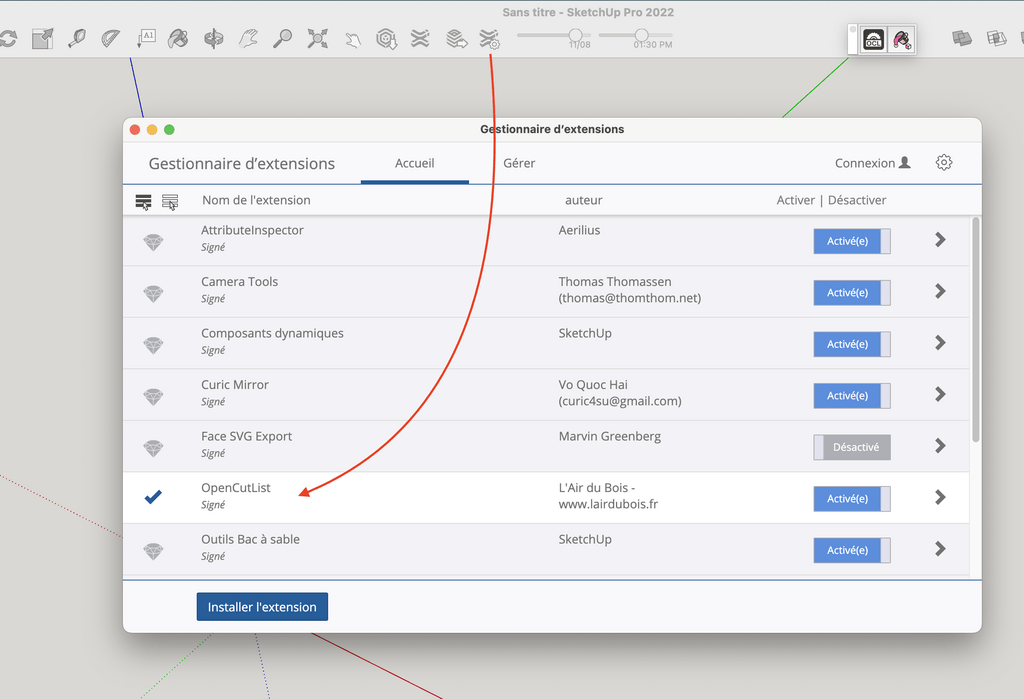Select the AttributeInspector row gem checkbox
Image resolution: width=1024 pixels, height=699 pixels.
[x=153, y=242]
